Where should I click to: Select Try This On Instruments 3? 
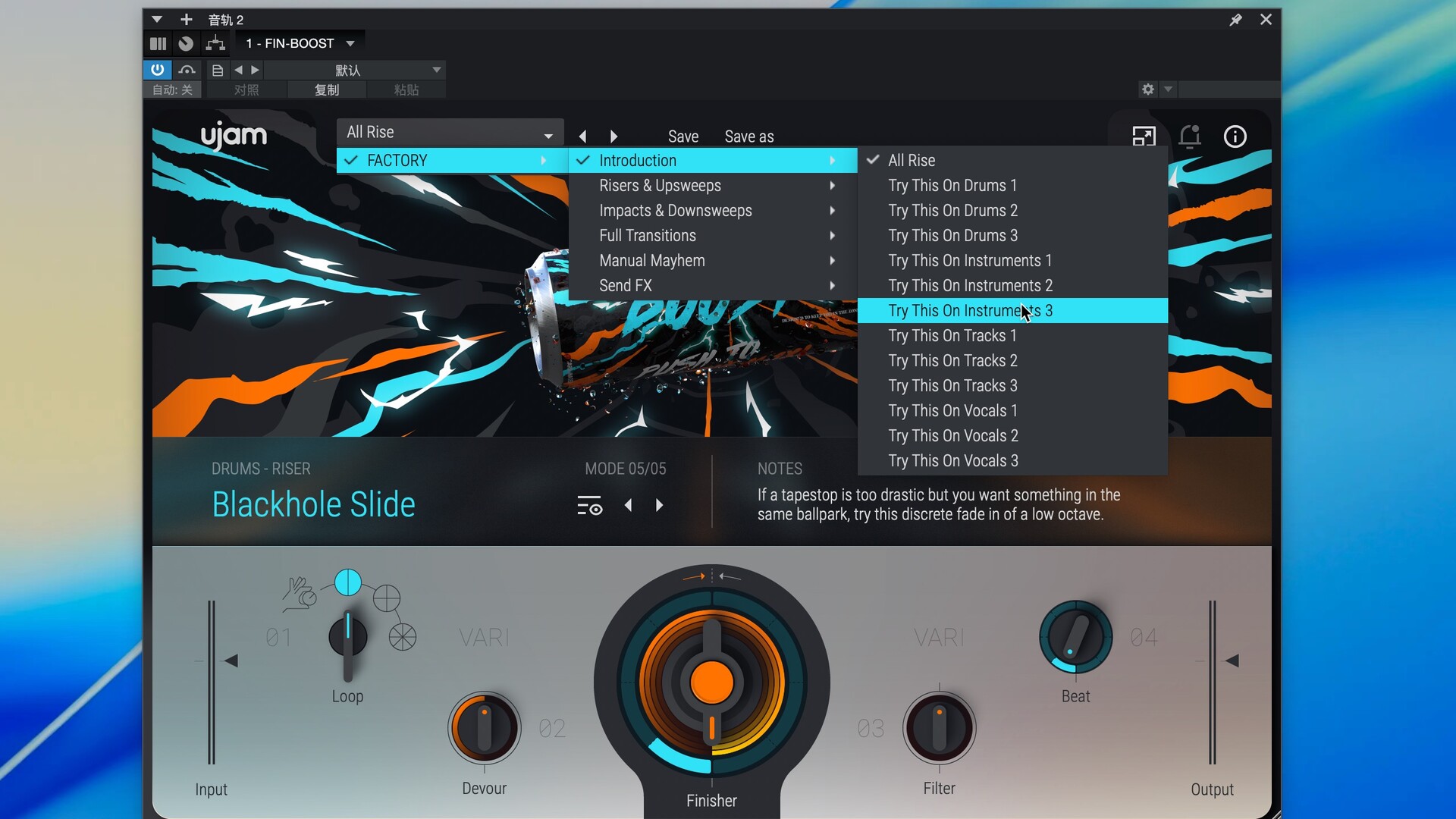pyautogui.click(x=1012, y=310)
